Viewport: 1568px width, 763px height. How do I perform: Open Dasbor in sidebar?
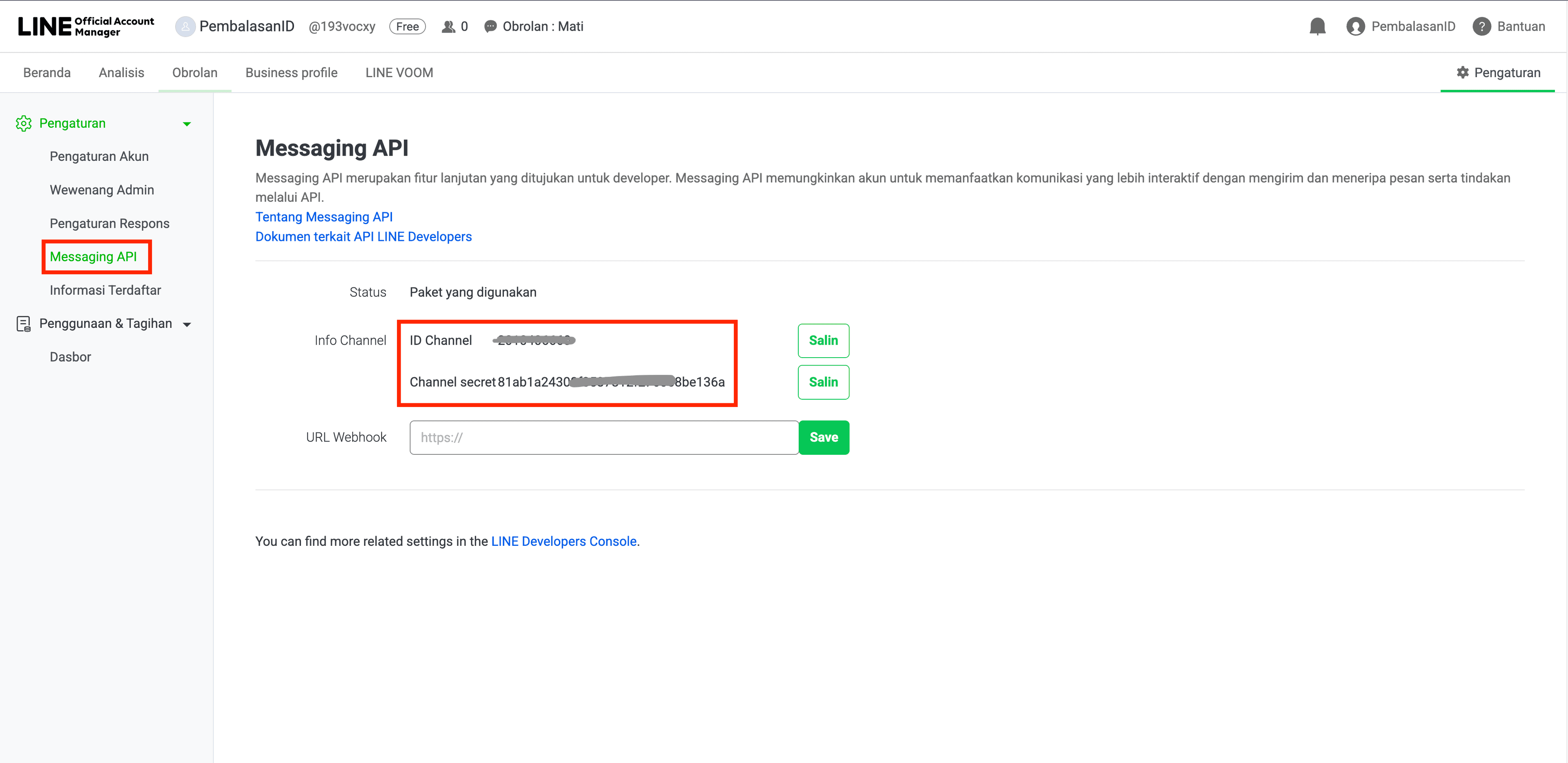point(71,357)
